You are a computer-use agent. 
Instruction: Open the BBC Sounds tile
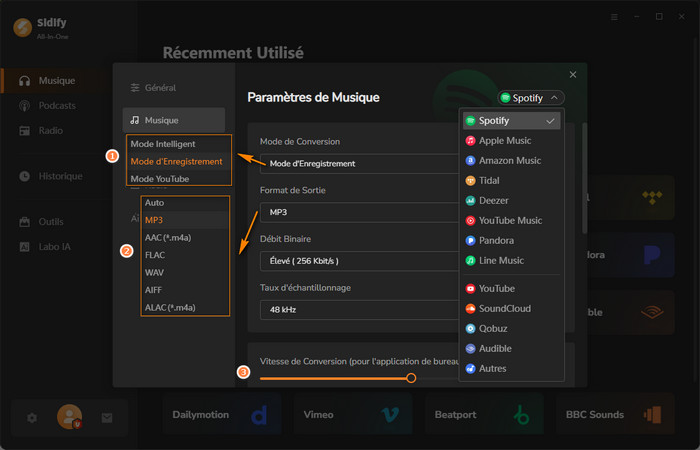pos(612,414)
